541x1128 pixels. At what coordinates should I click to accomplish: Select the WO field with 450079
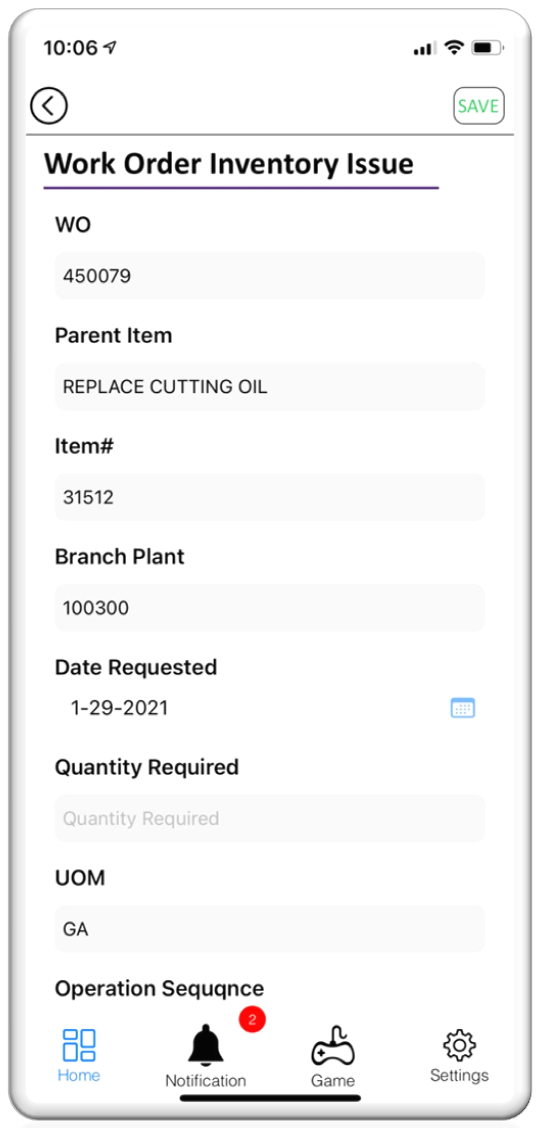coord(270,276)
